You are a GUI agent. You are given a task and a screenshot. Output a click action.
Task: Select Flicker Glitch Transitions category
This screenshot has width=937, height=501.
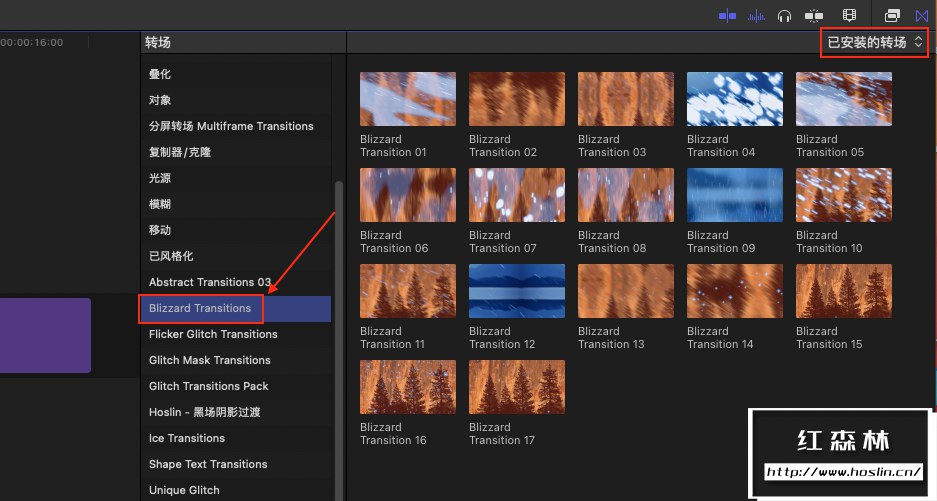pos(235,334)
